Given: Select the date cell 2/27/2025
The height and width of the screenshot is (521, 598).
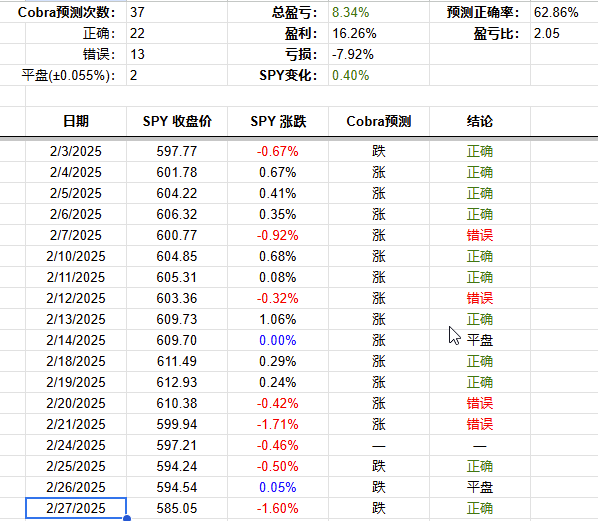Looking at the screenshot, I should tap(76, 508).
